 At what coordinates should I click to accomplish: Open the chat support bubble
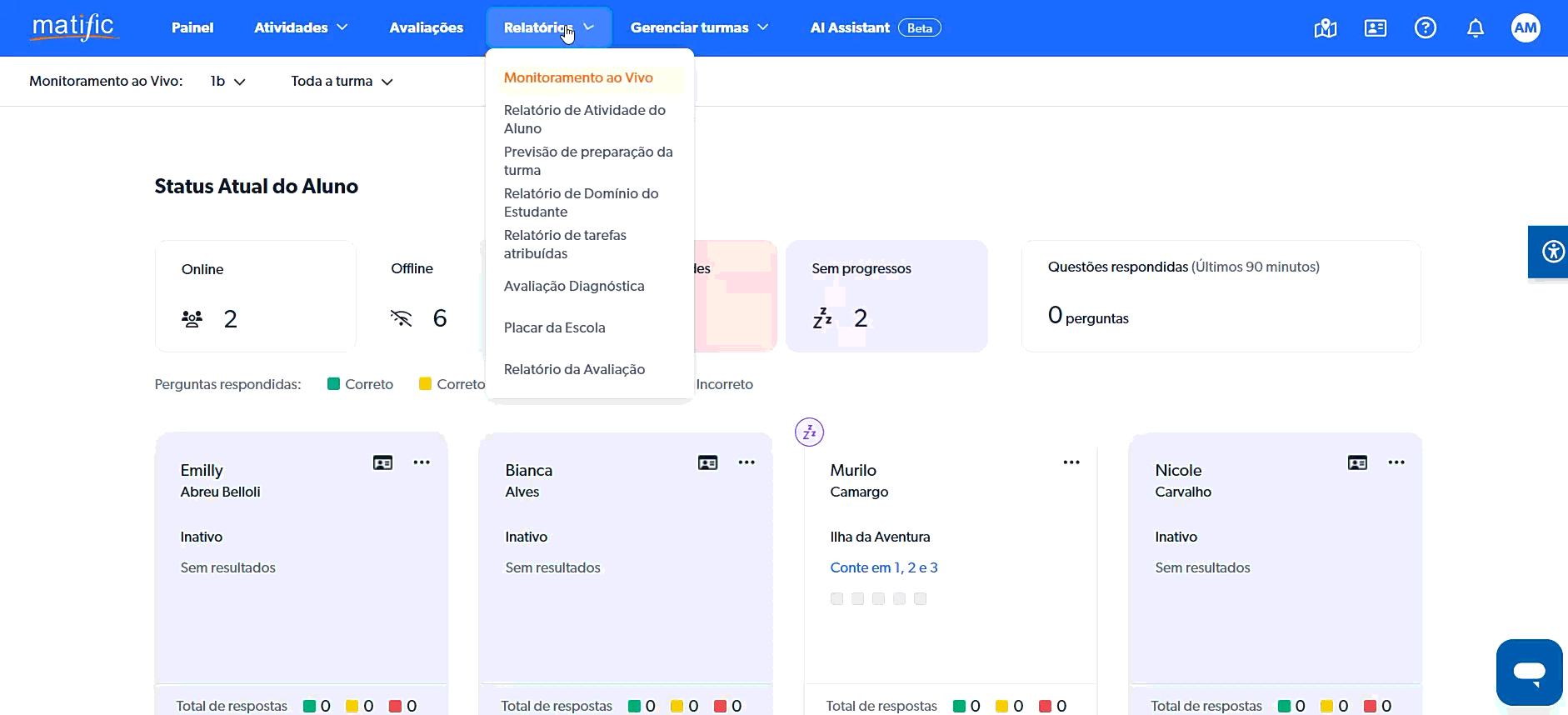click(1529, 672)
